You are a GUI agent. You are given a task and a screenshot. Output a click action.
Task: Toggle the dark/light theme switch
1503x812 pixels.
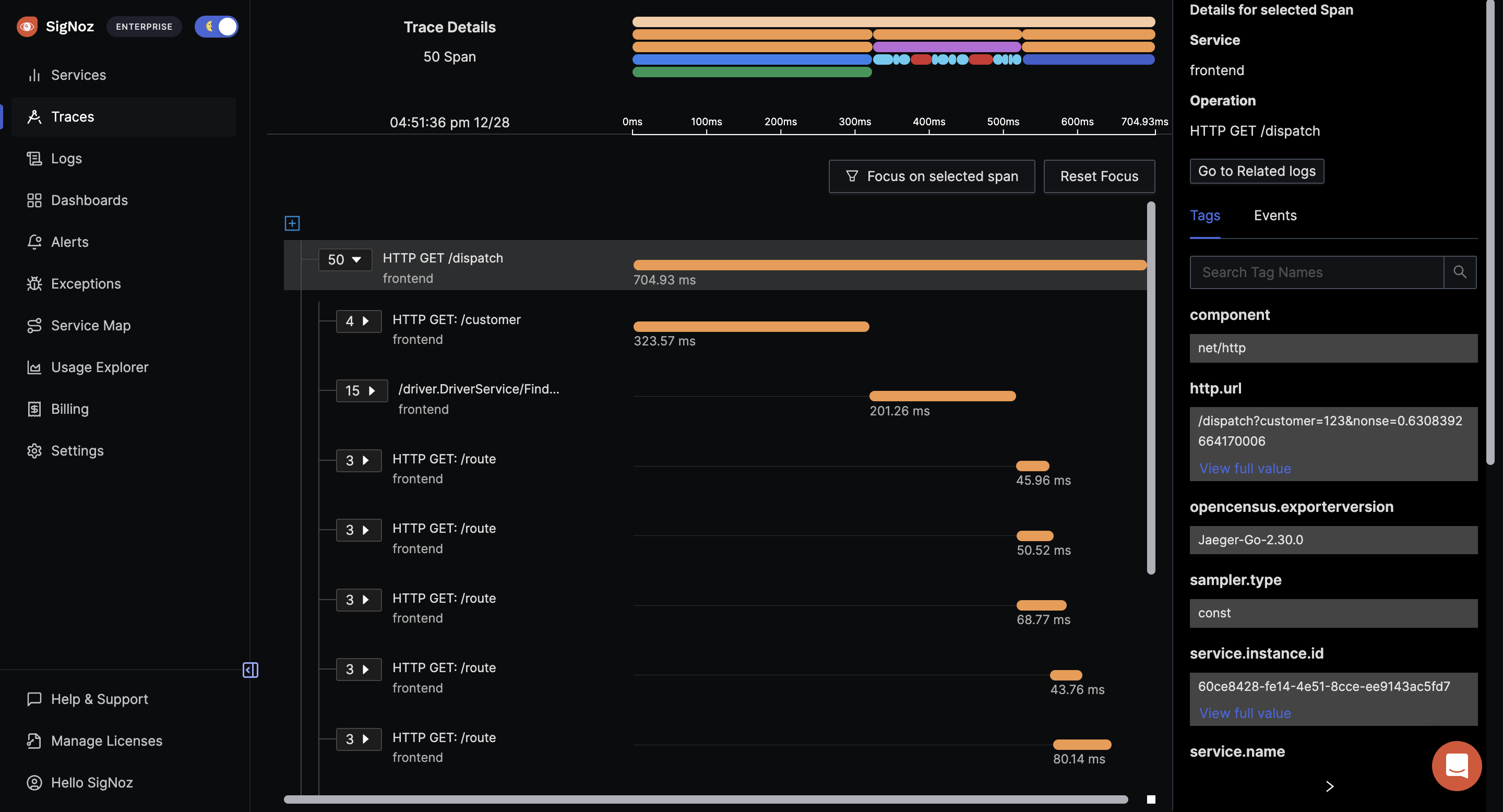(x=217, y=27)
